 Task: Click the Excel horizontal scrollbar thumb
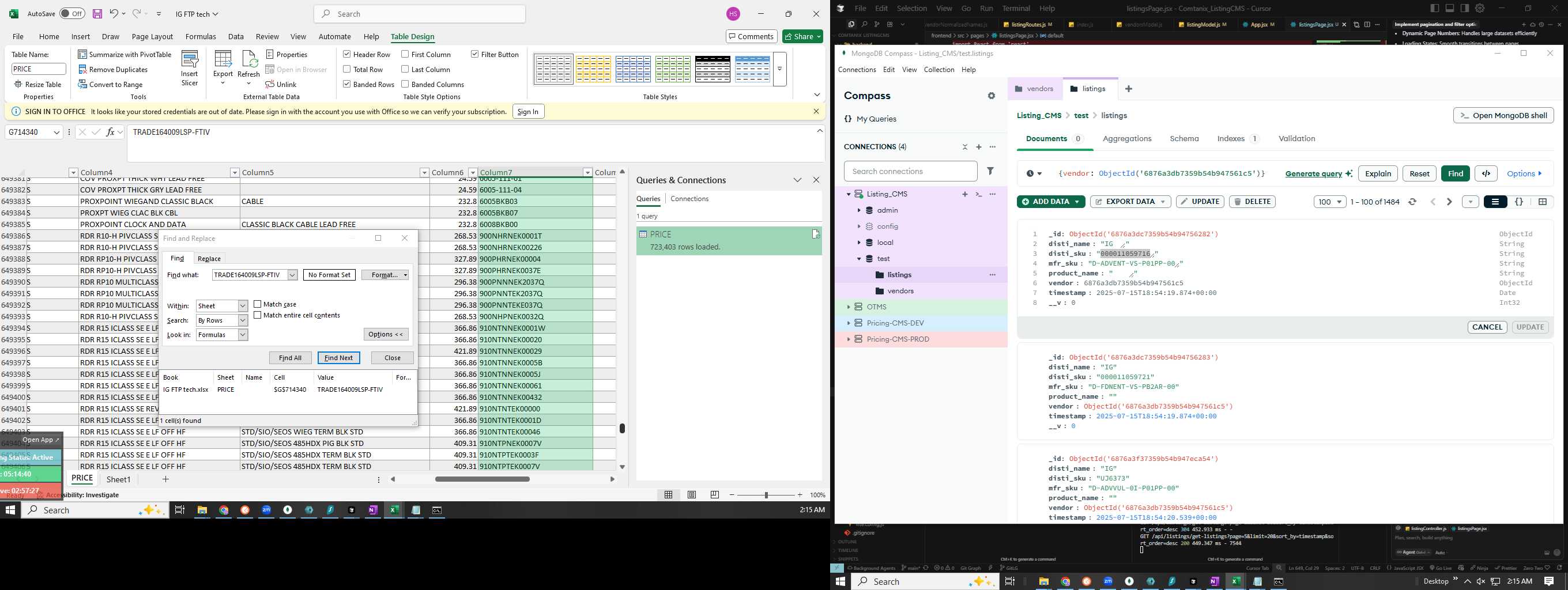(x=482, y=479)
